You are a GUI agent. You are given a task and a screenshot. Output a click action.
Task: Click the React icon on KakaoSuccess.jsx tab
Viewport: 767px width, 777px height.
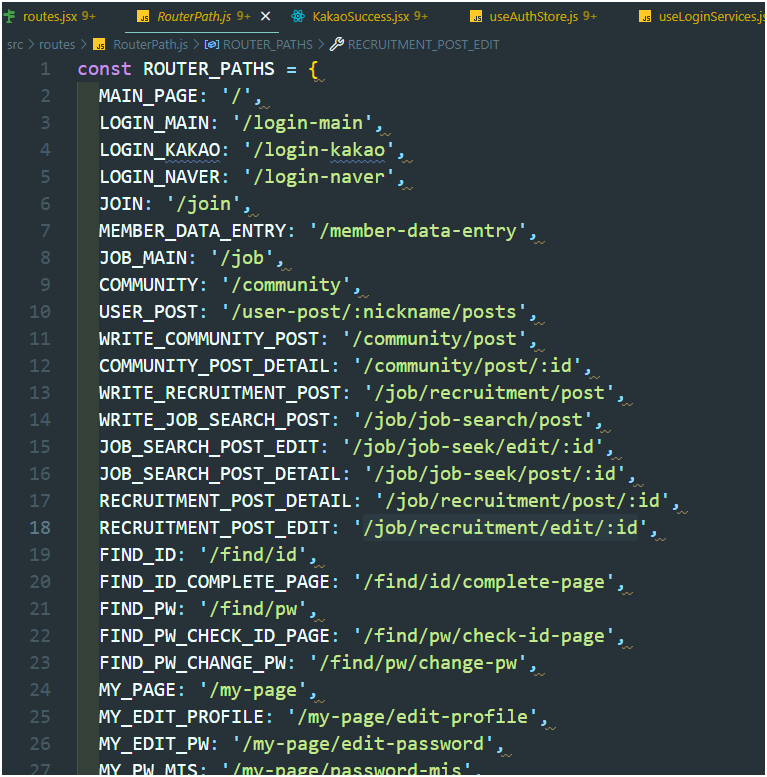pos(298,16)
